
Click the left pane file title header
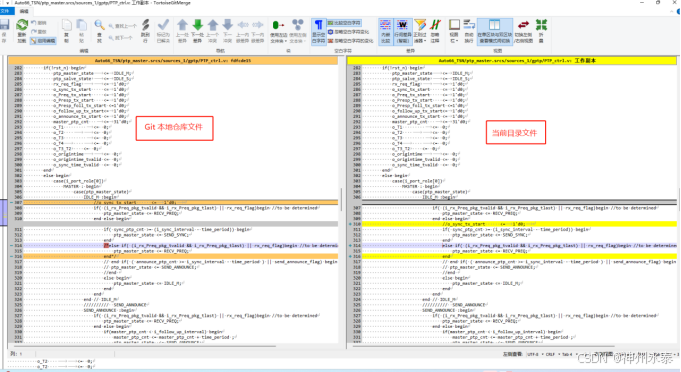coord(173,61)
